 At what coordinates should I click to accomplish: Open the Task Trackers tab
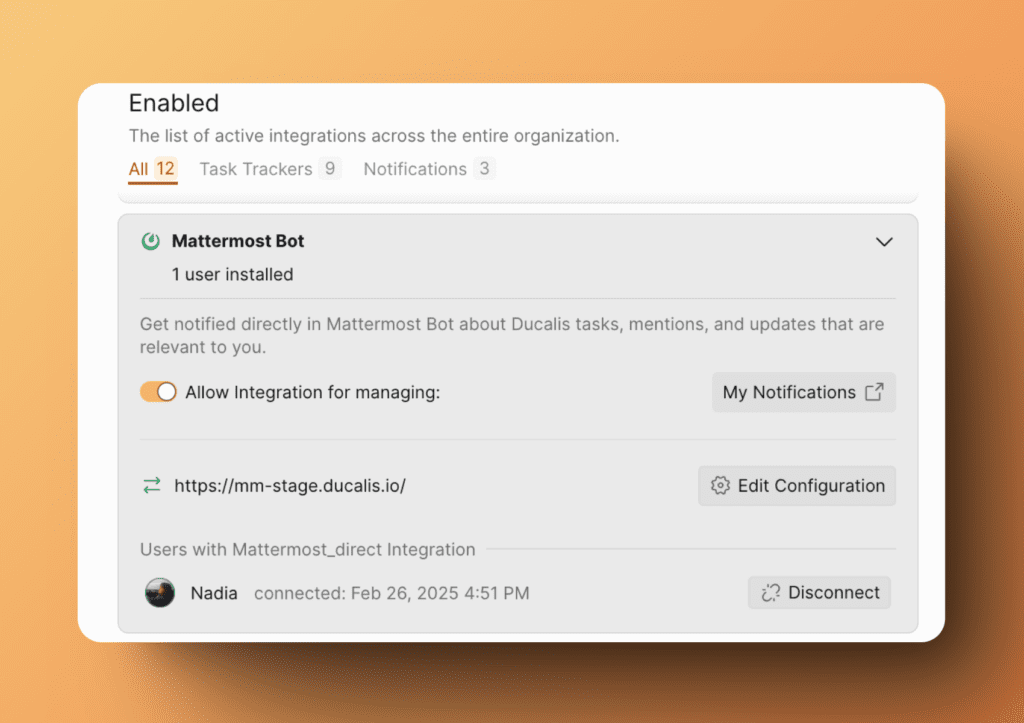pyautogui.click(x=255, y=169)
